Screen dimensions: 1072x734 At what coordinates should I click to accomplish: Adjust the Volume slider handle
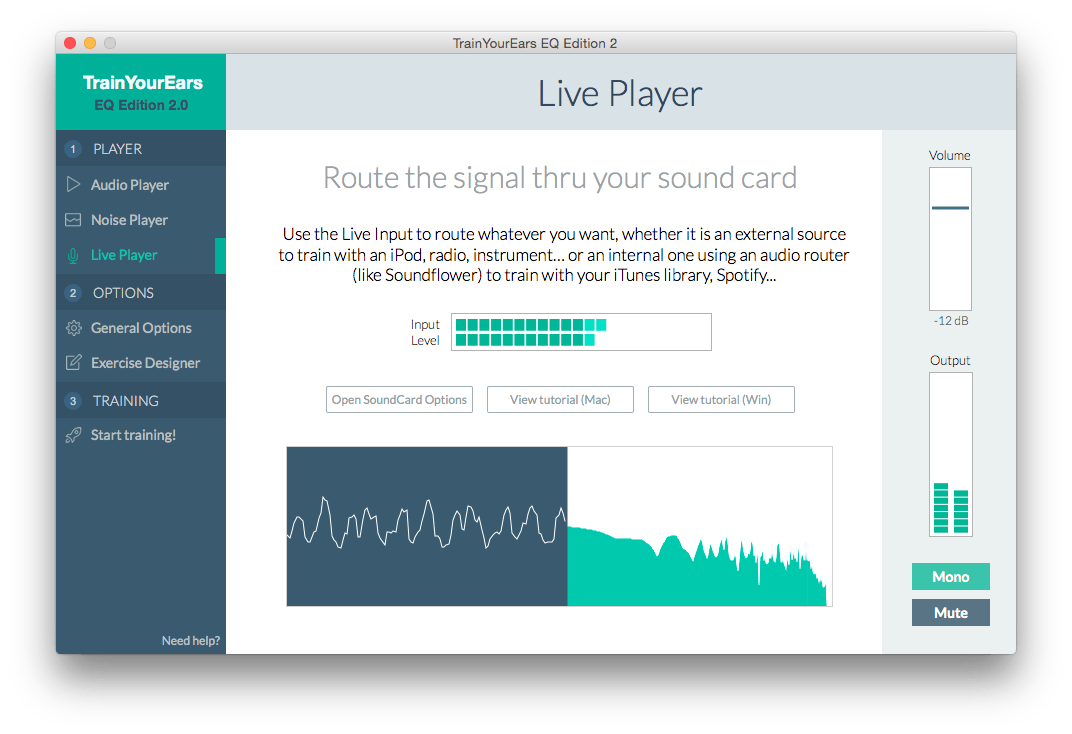pyautogui.click(x=950, y=210)
